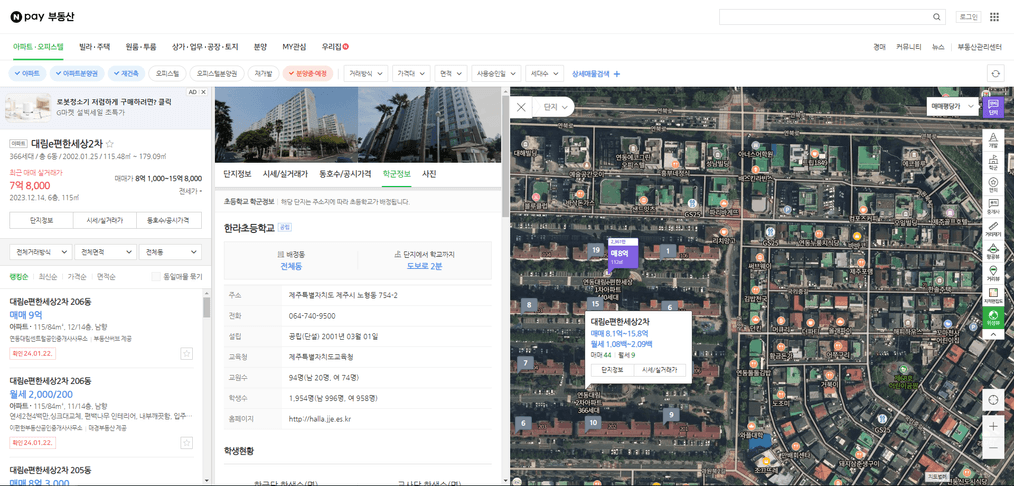Switch to the 시세/실거래가 detail tab
This screenshot has height=486, width=1014.
click(283, 174)
